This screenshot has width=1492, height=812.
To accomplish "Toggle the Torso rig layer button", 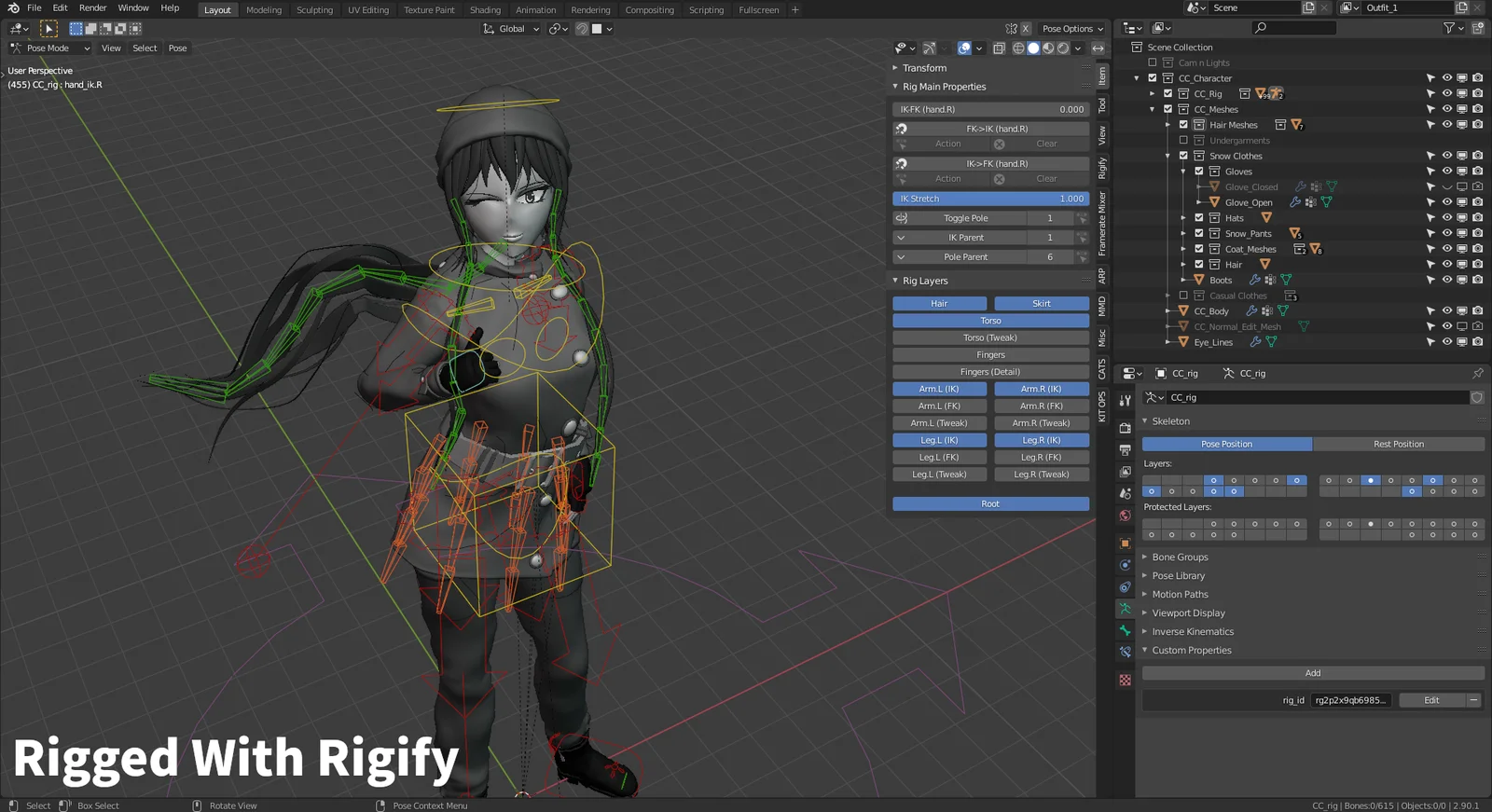I will 990,321.
